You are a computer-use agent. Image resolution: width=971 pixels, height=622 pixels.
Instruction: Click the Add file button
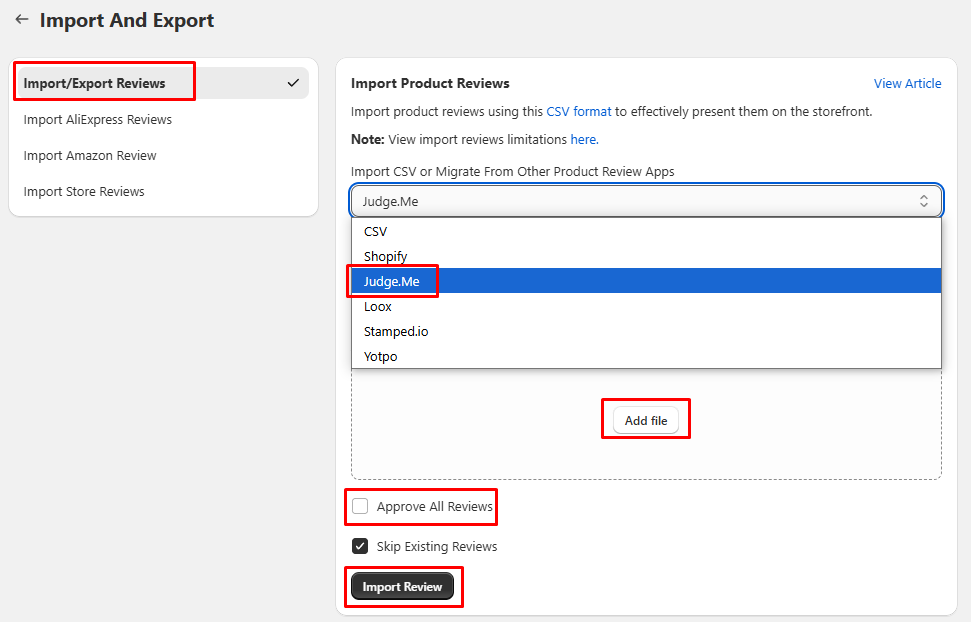[646, 421]
